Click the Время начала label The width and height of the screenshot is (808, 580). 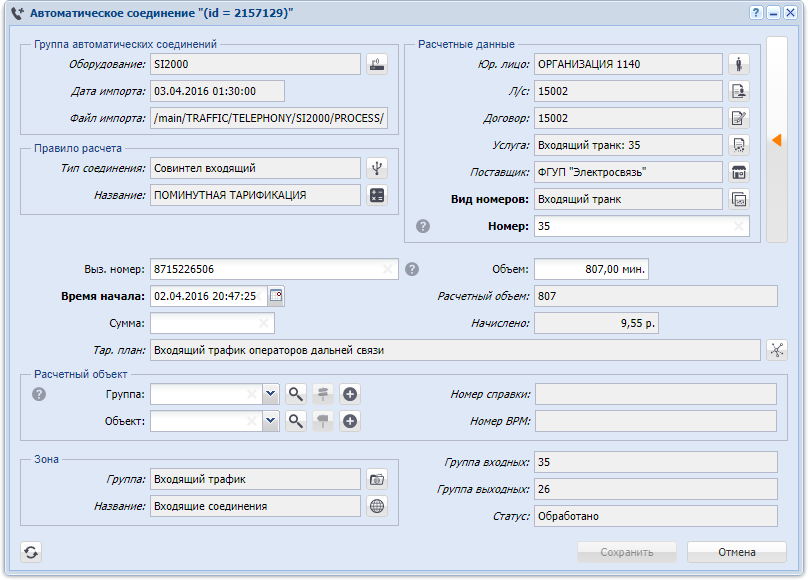click(x=103, y=296)
